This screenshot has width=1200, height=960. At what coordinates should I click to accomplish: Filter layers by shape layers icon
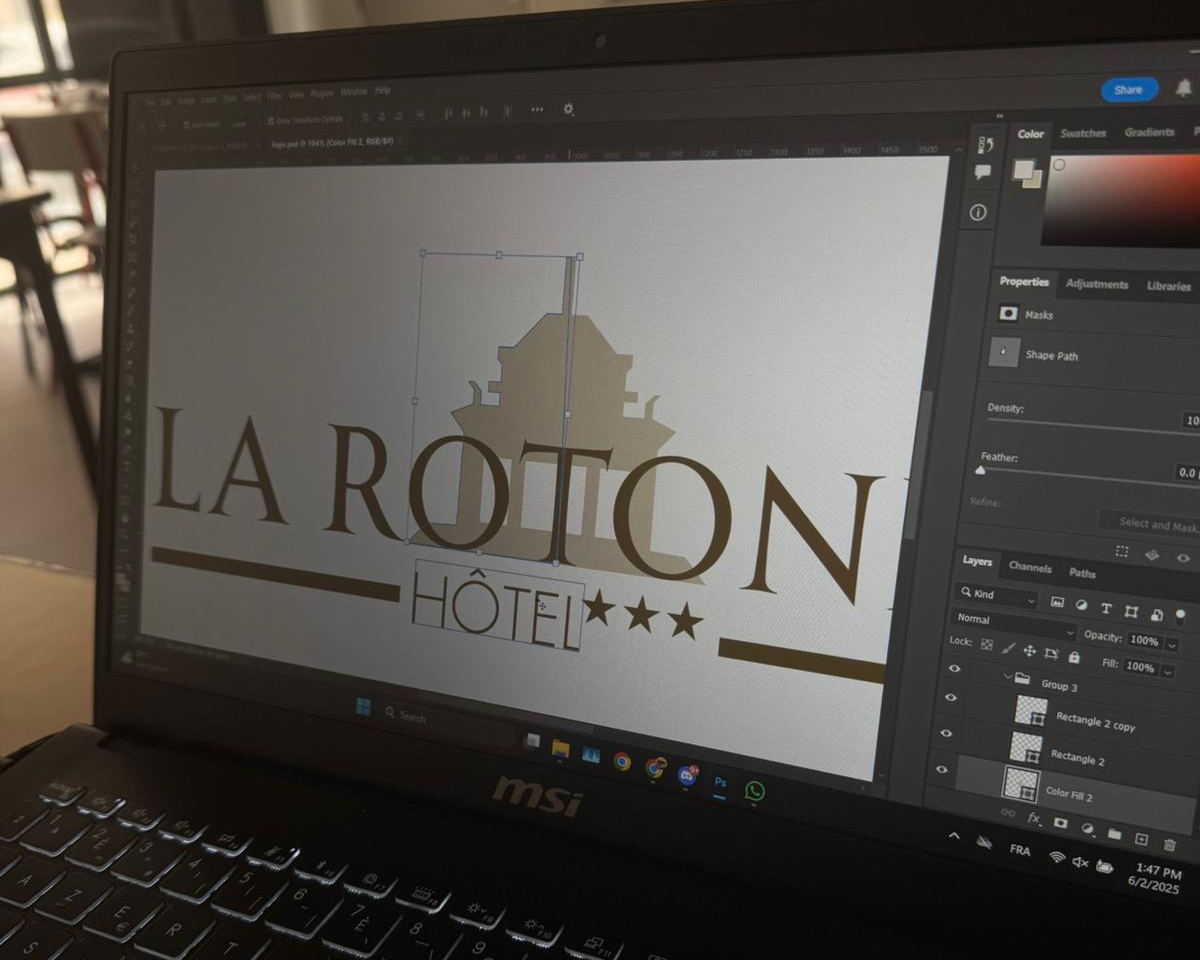pyautogui.click(x=1131, y=612)
